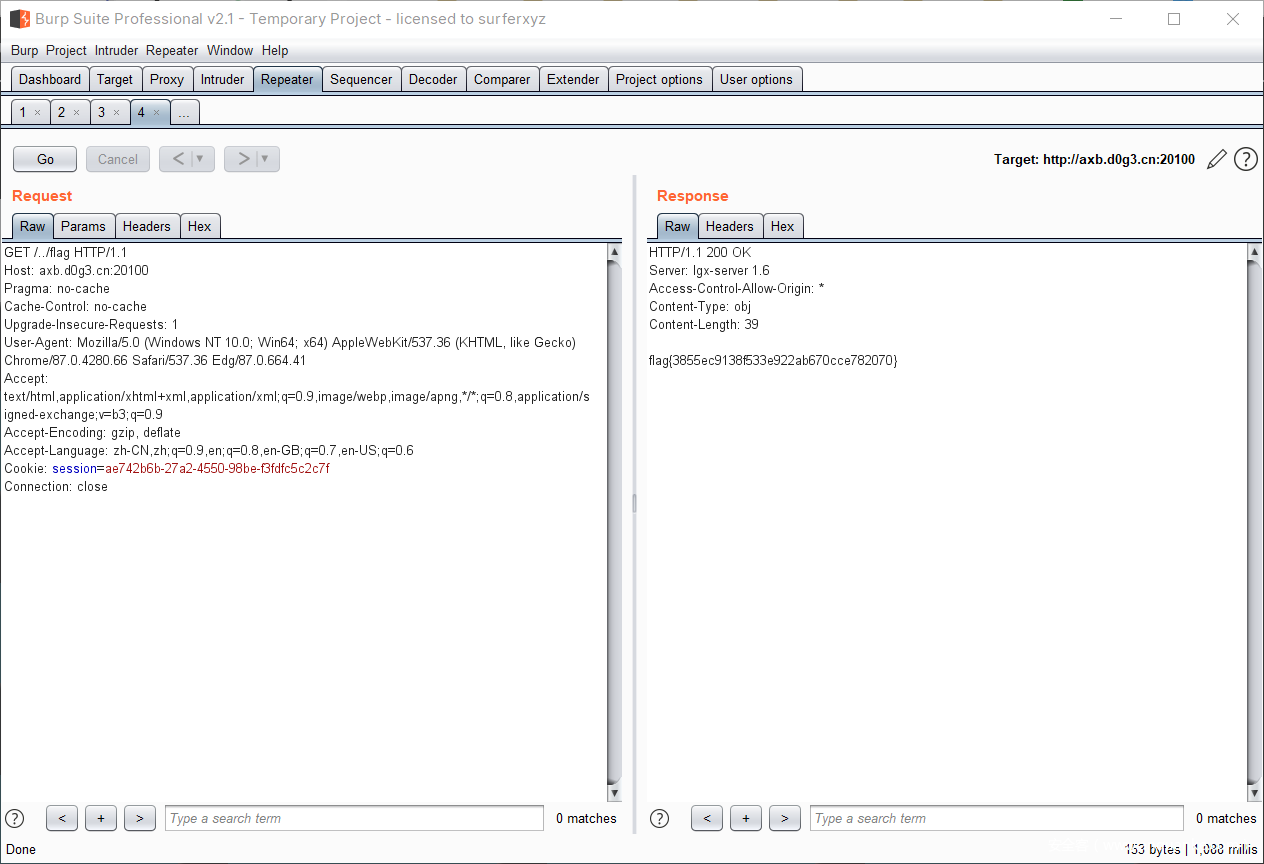Switch to the Decoder tab
Viewport: 1264px width, 864px height.
(433, 79)
